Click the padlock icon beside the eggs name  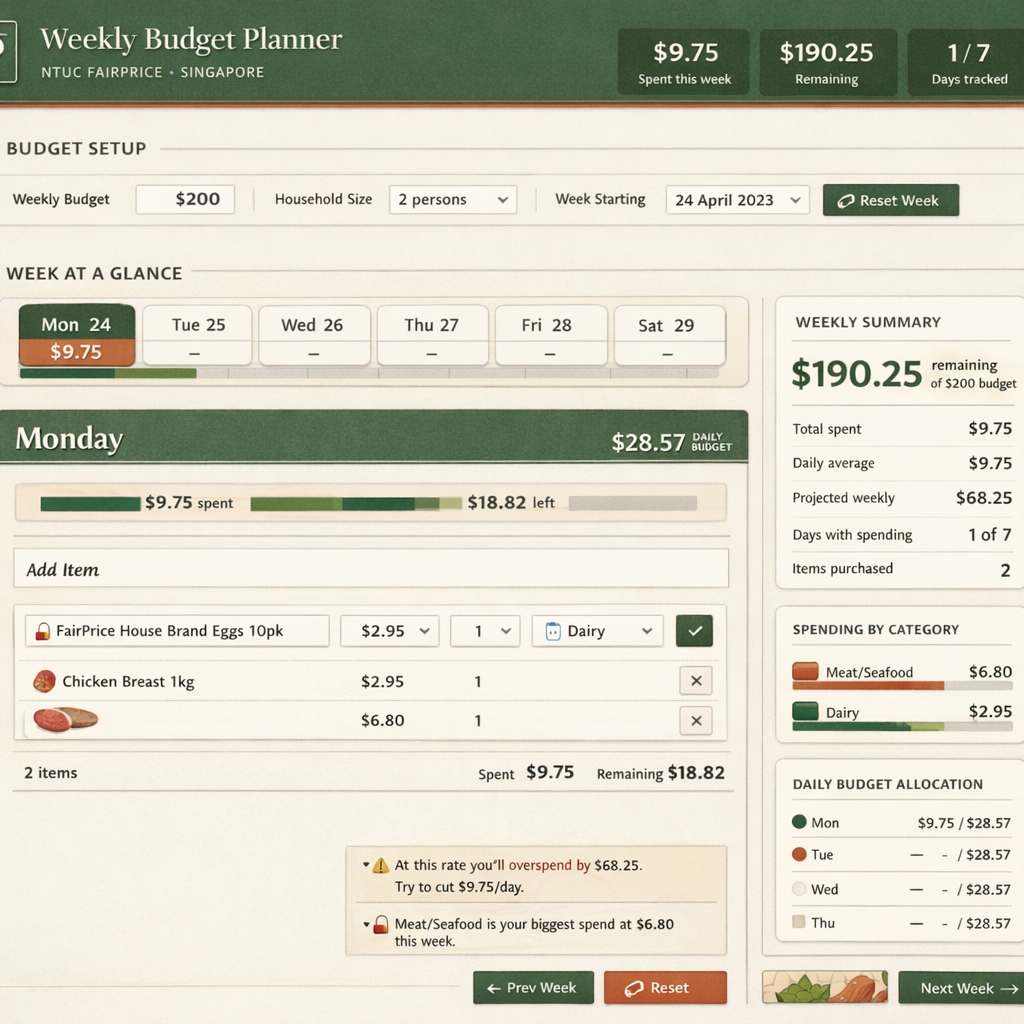tap(41, 630)
